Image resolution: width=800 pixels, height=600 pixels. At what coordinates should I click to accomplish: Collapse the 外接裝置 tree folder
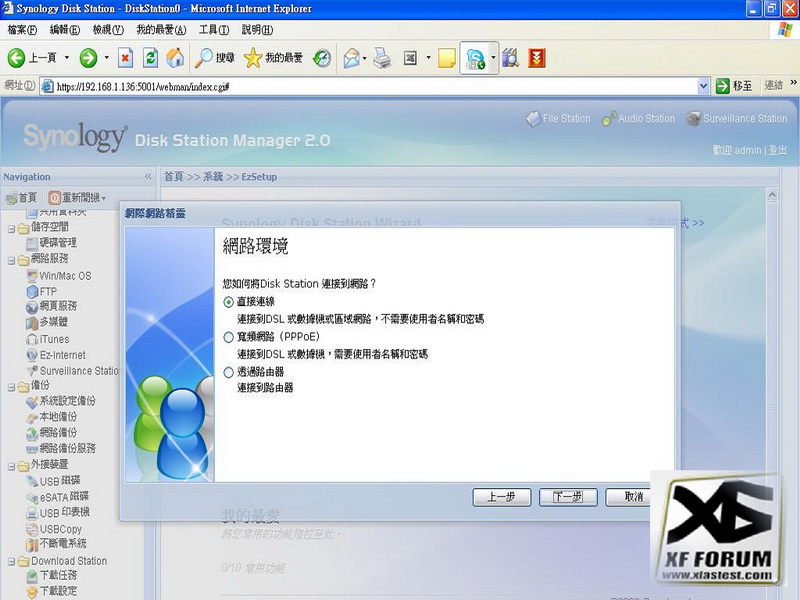coord(11,466)
